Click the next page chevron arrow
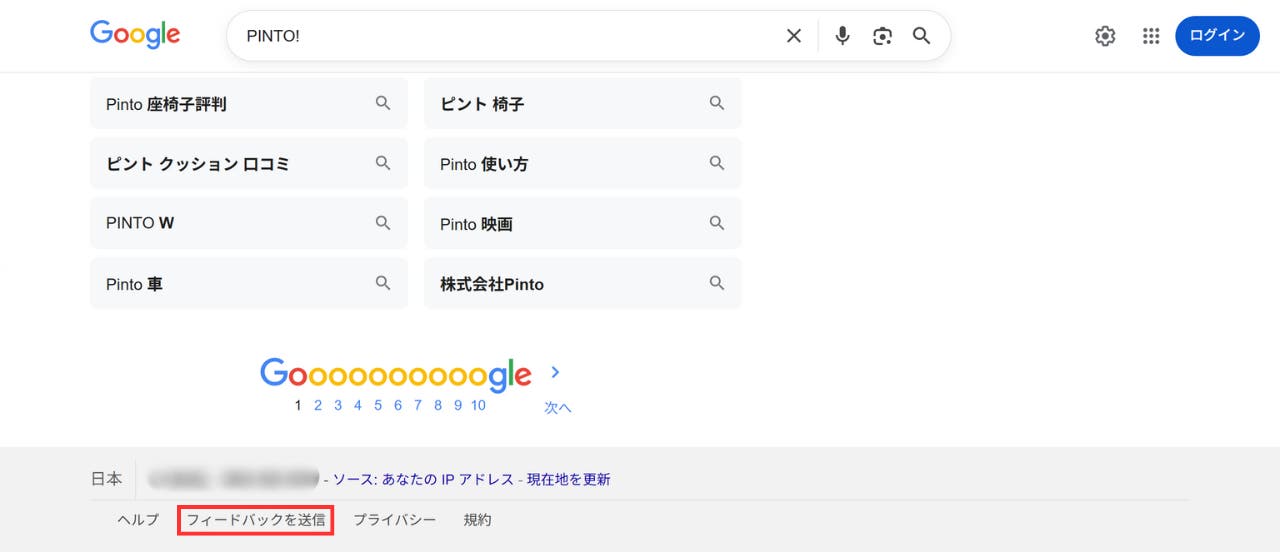The image size is (1280, 552). [556, 372]
